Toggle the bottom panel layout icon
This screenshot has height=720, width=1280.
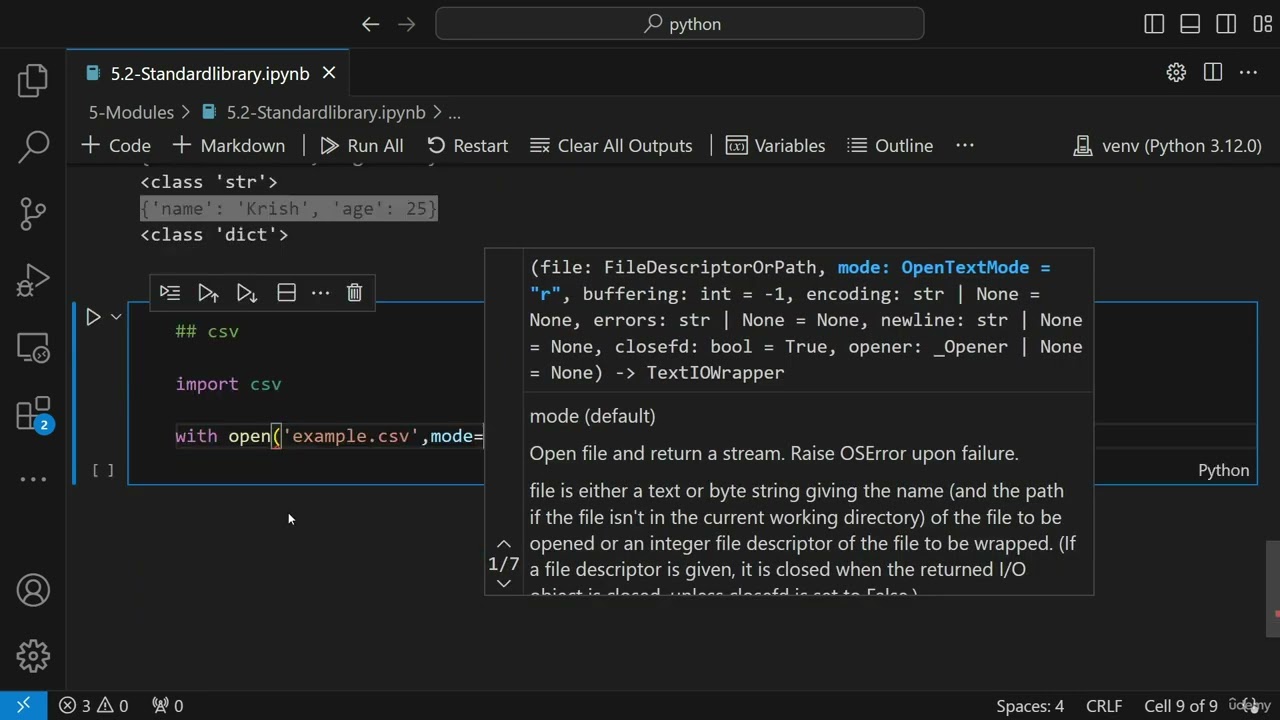tap(1190, 24)
